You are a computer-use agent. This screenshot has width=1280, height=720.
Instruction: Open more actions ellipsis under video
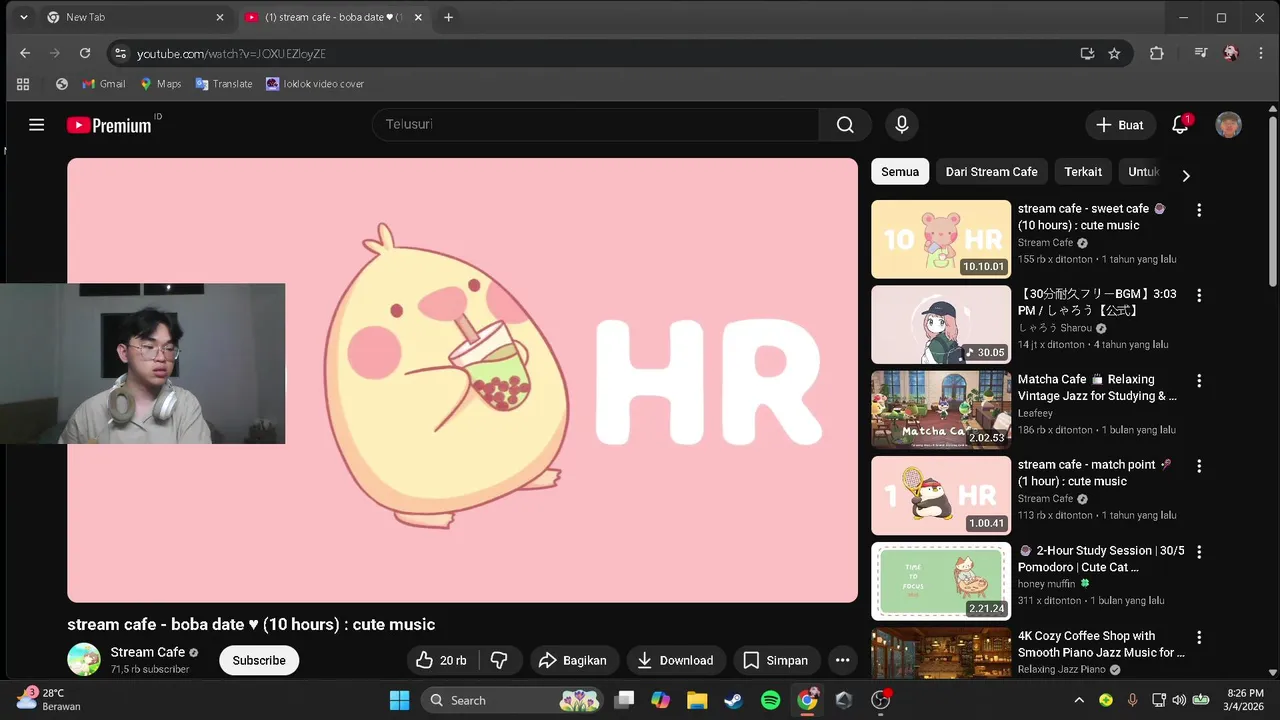[842, 660]
